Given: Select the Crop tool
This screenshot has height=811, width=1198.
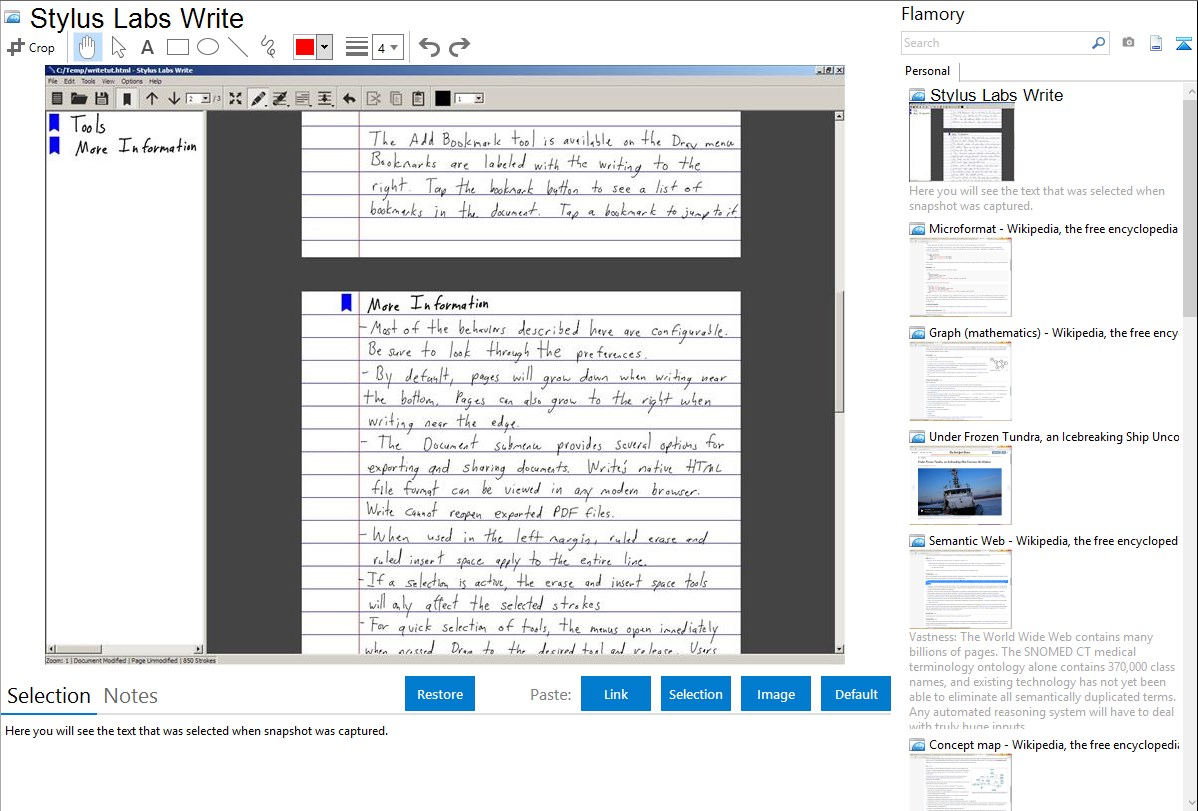Looking at the screenshot, I should (x=31, y=47).
